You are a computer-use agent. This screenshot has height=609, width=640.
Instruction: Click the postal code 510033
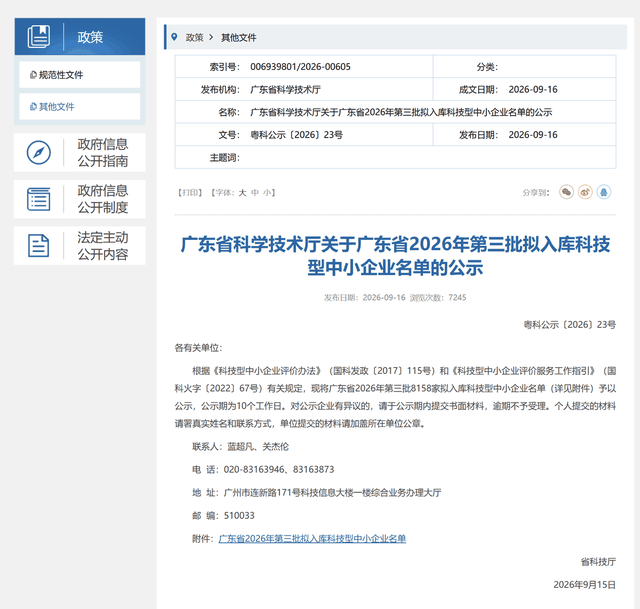tap(239, 516)
